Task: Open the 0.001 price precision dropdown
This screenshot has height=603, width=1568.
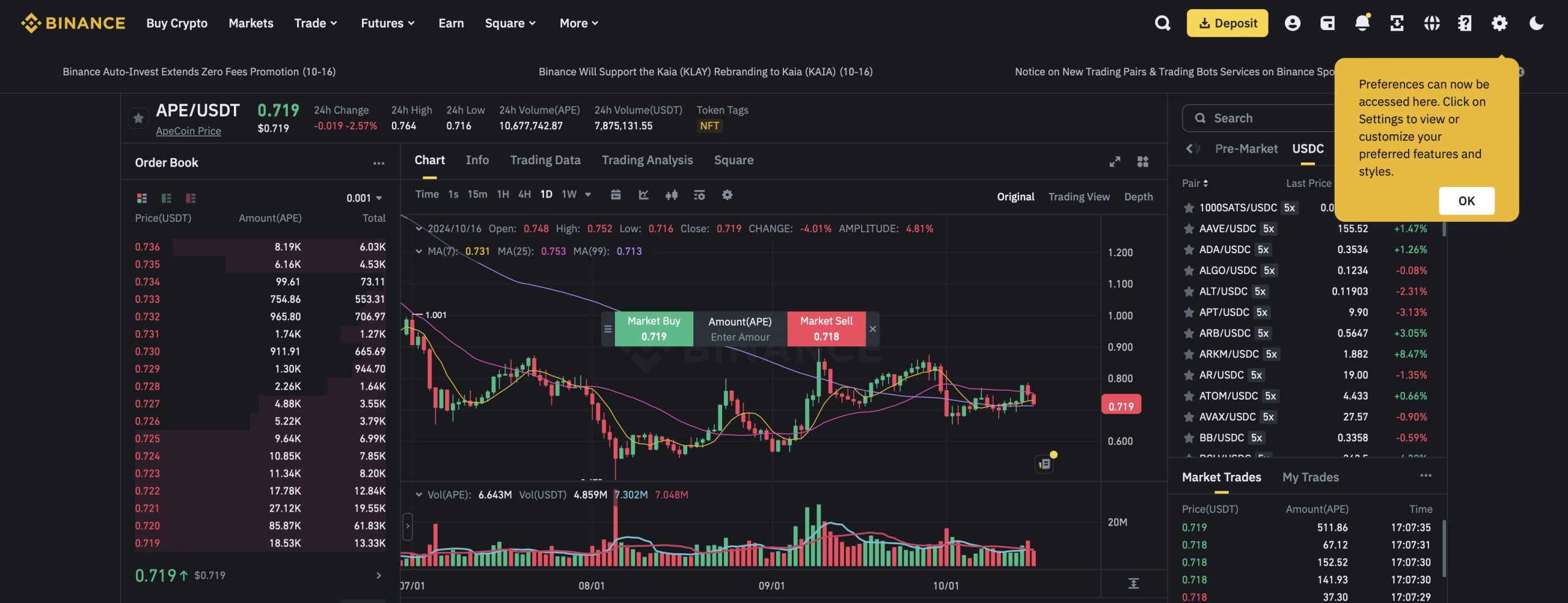Action: coord(364,198)
